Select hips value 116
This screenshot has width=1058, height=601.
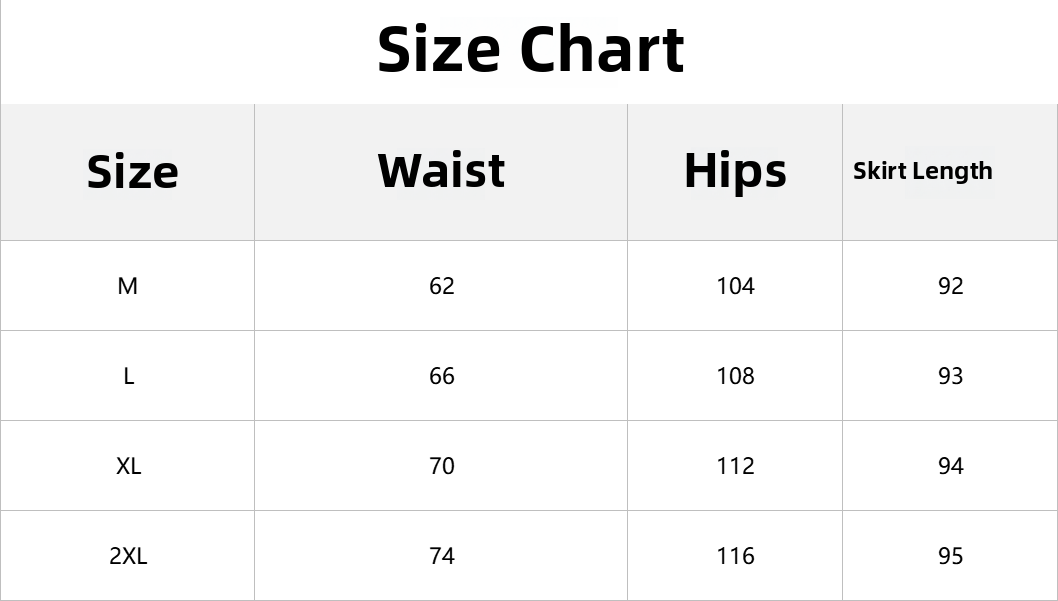point(735,556)
